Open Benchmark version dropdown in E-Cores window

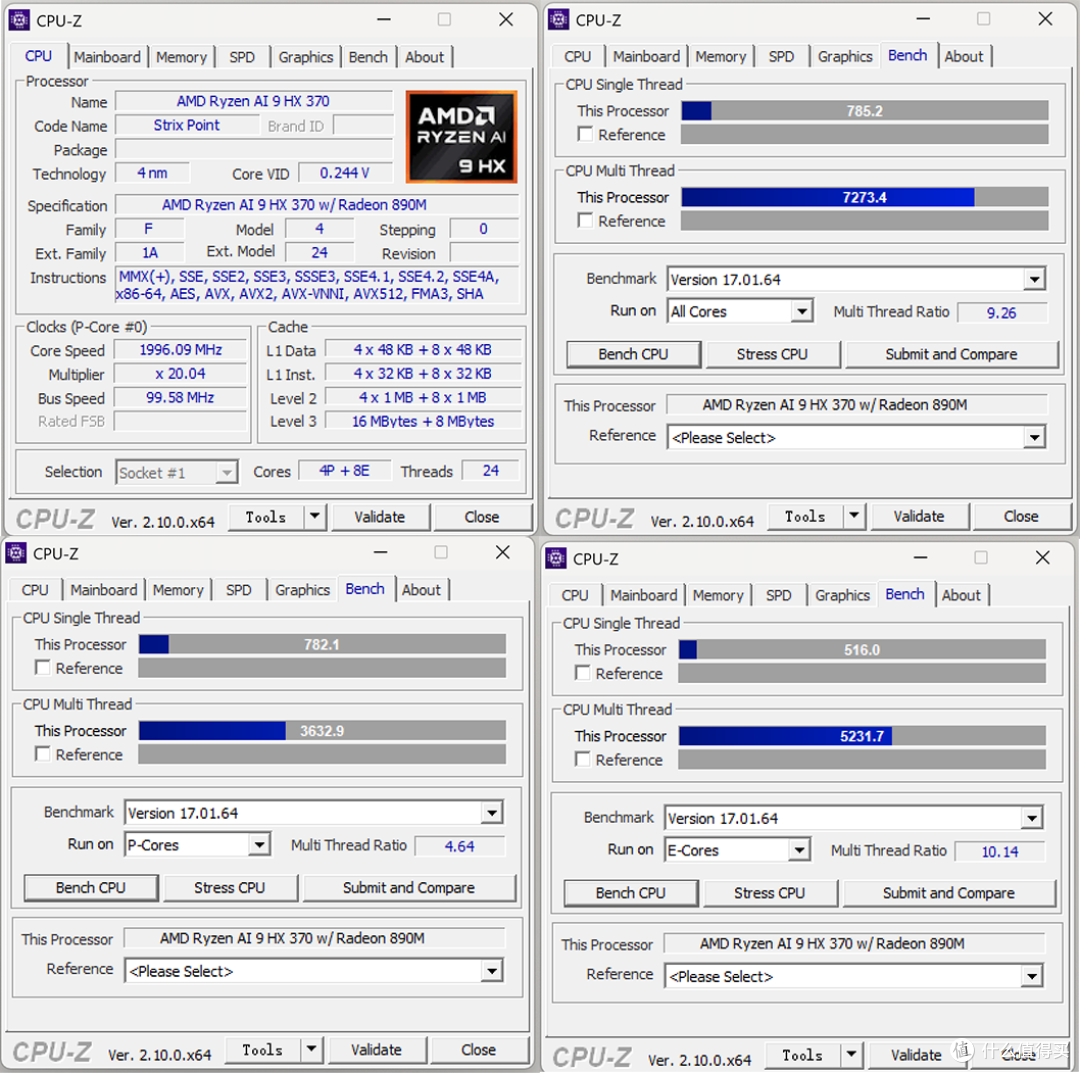[1031, 818]
